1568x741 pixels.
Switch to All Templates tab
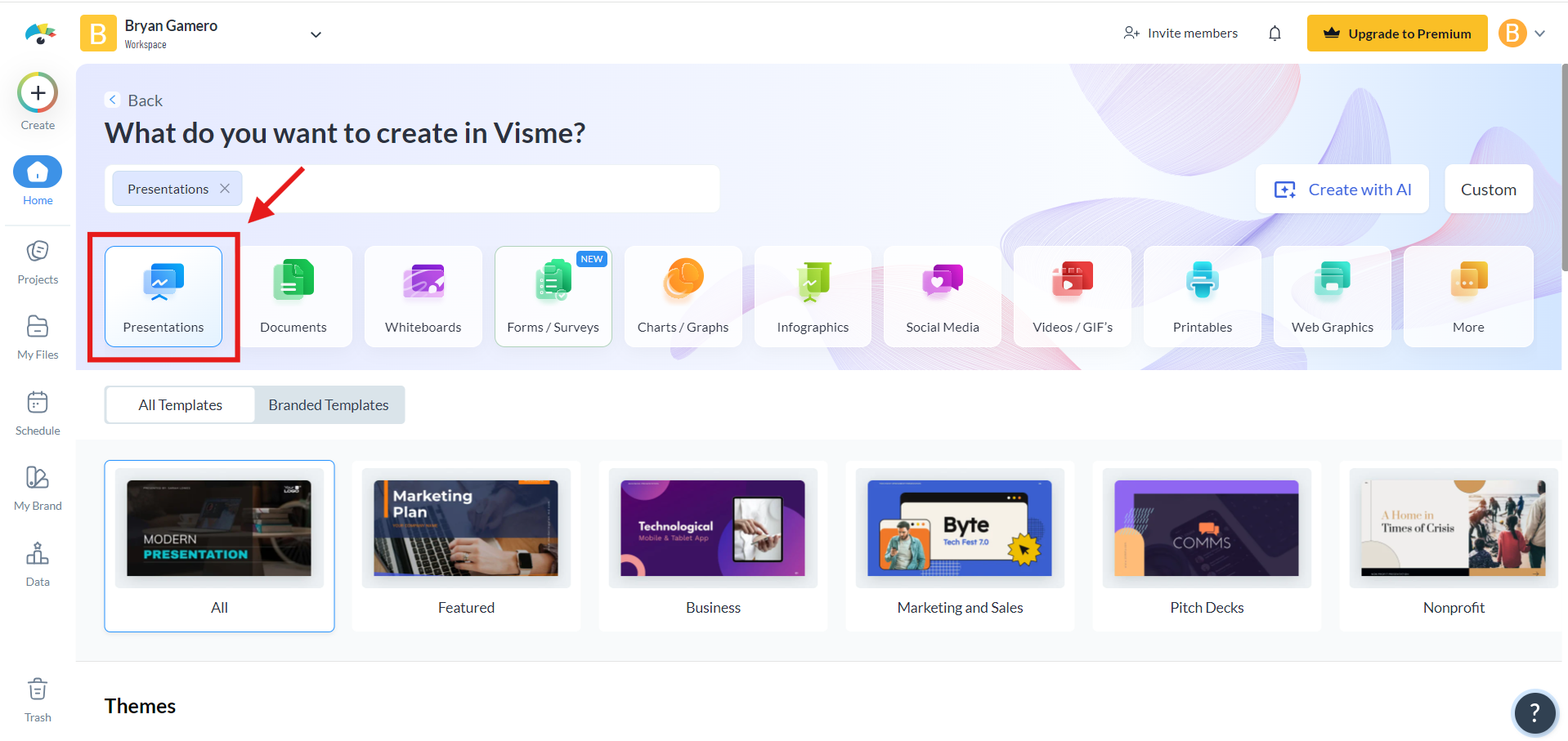[180, 405]
